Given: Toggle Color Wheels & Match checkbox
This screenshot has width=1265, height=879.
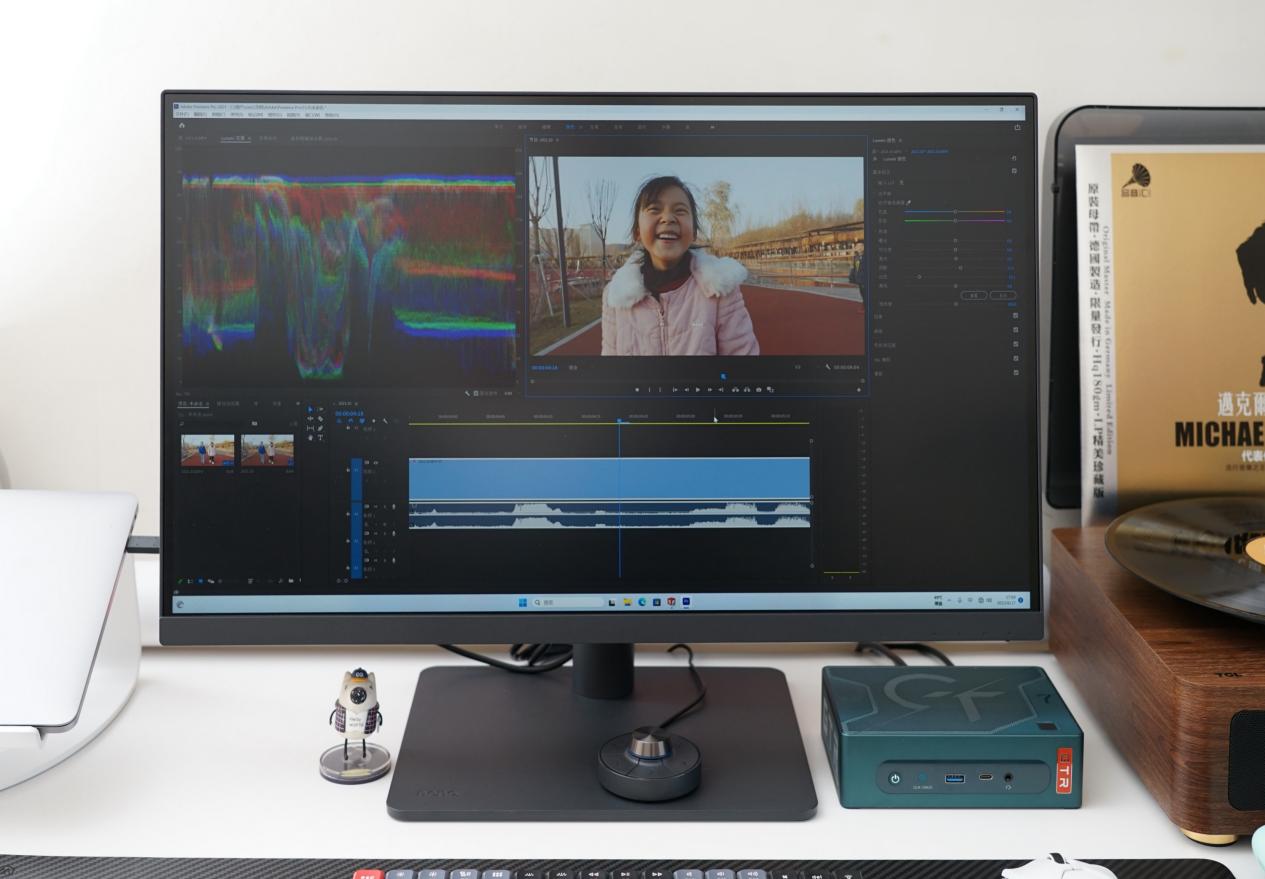Looking at the screenshot, I should (1016, 344).
